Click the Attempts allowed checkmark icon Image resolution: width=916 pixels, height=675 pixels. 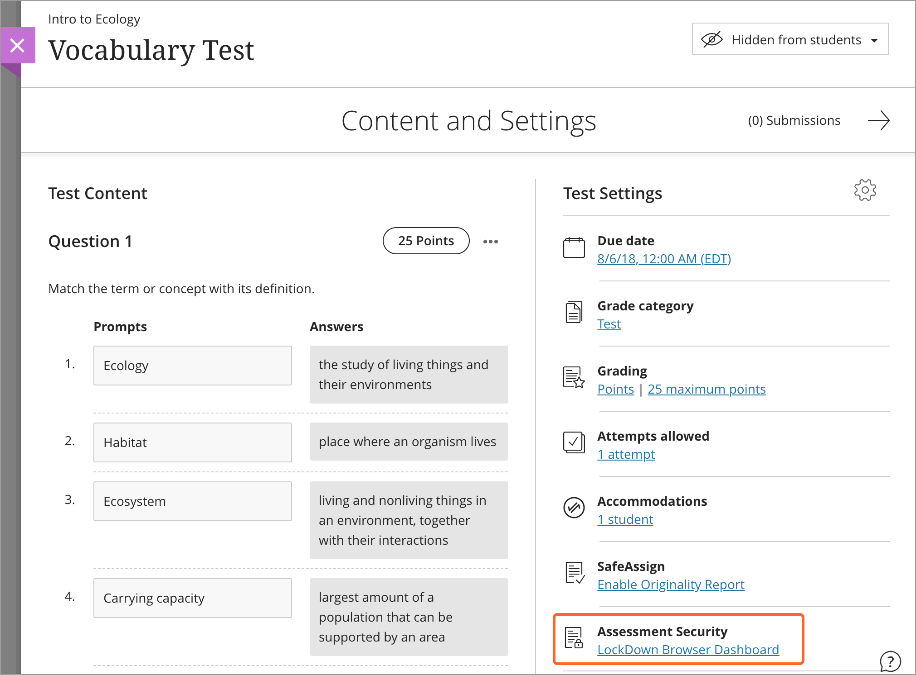[x=574, y=443]
